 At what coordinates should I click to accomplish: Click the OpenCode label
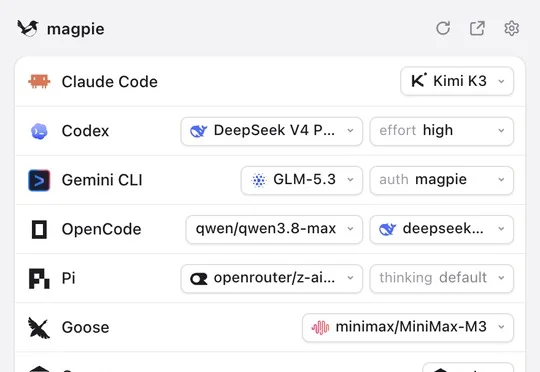[x=101, y=229]
